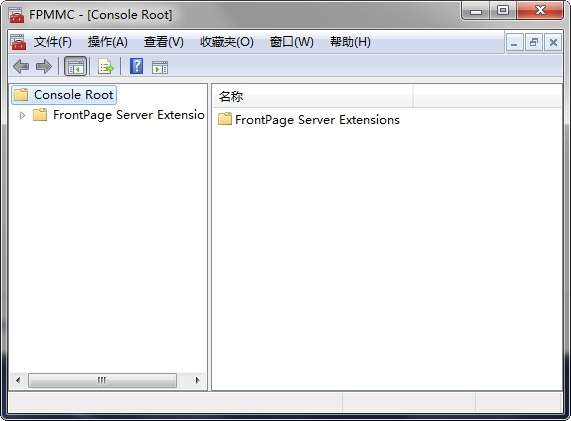The image size is (571, 421).
Task: Select FrontPage Server Extensions folder in list pane
Action: pos(309,120)
